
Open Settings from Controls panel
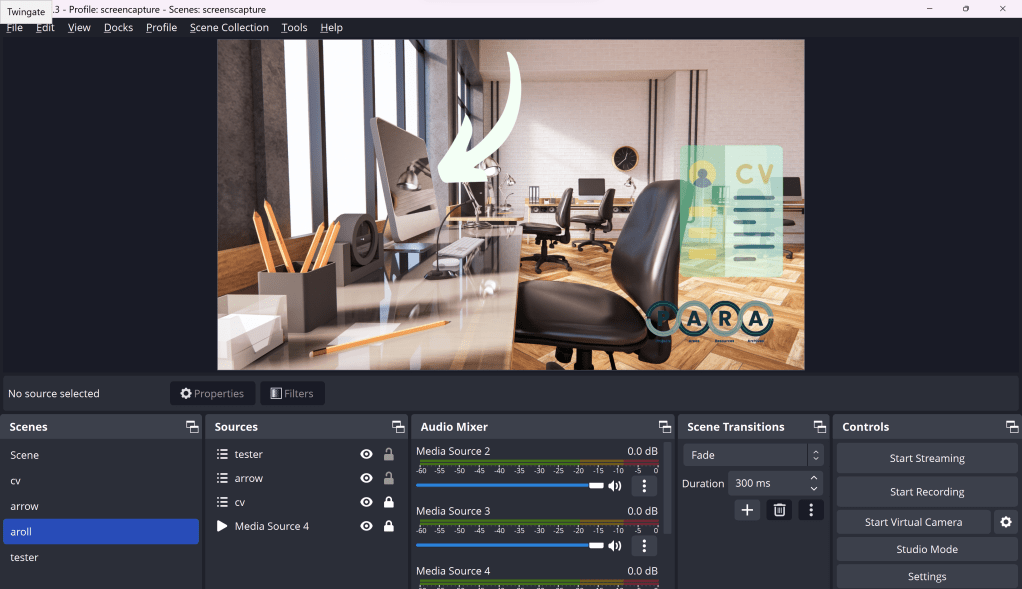(x=927, y=577)
